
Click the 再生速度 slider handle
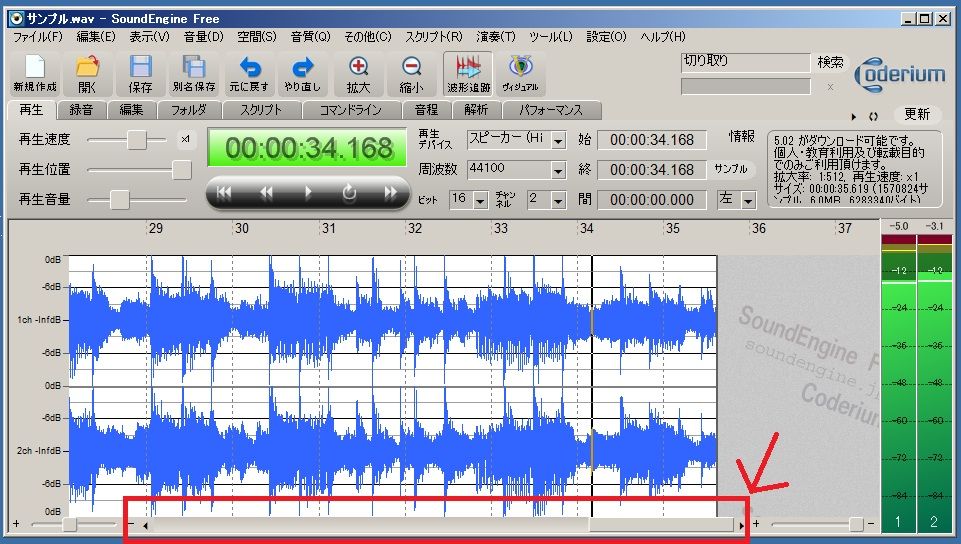[x=137, y=140]
